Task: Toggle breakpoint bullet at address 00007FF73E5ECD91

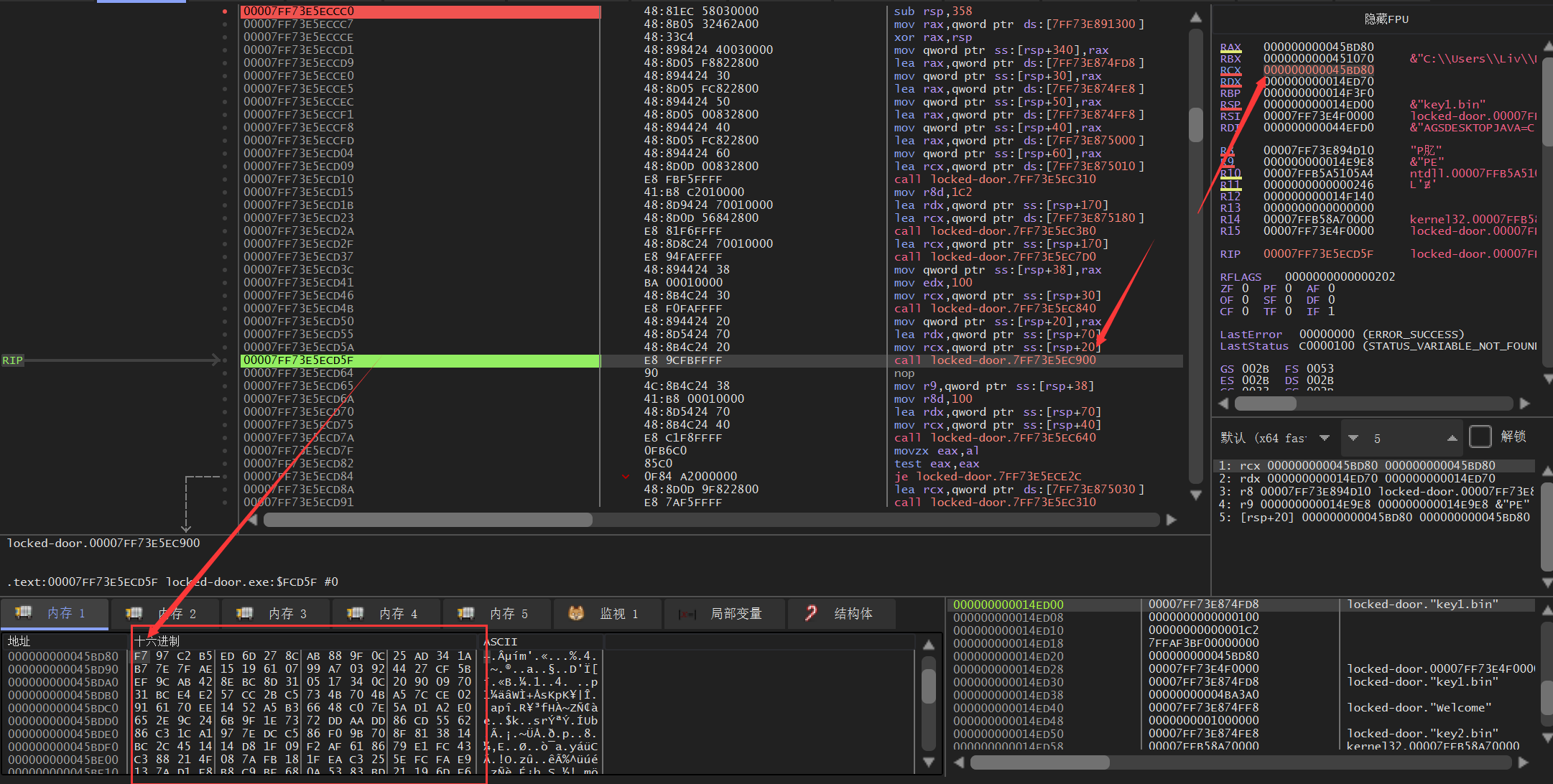Action: pyautogui.click(x=225, y=503)
